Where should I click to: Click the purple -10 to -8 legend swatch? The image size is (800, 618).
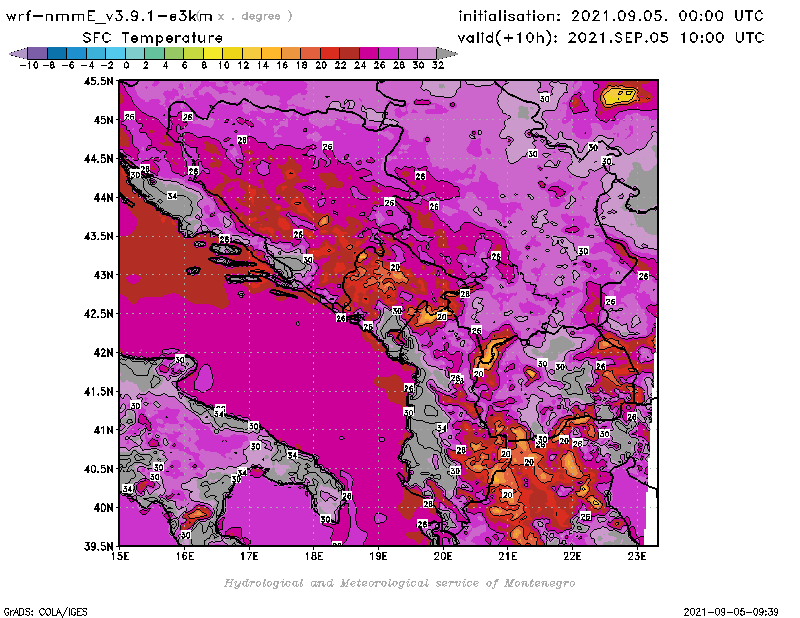(x=38, y=53)
